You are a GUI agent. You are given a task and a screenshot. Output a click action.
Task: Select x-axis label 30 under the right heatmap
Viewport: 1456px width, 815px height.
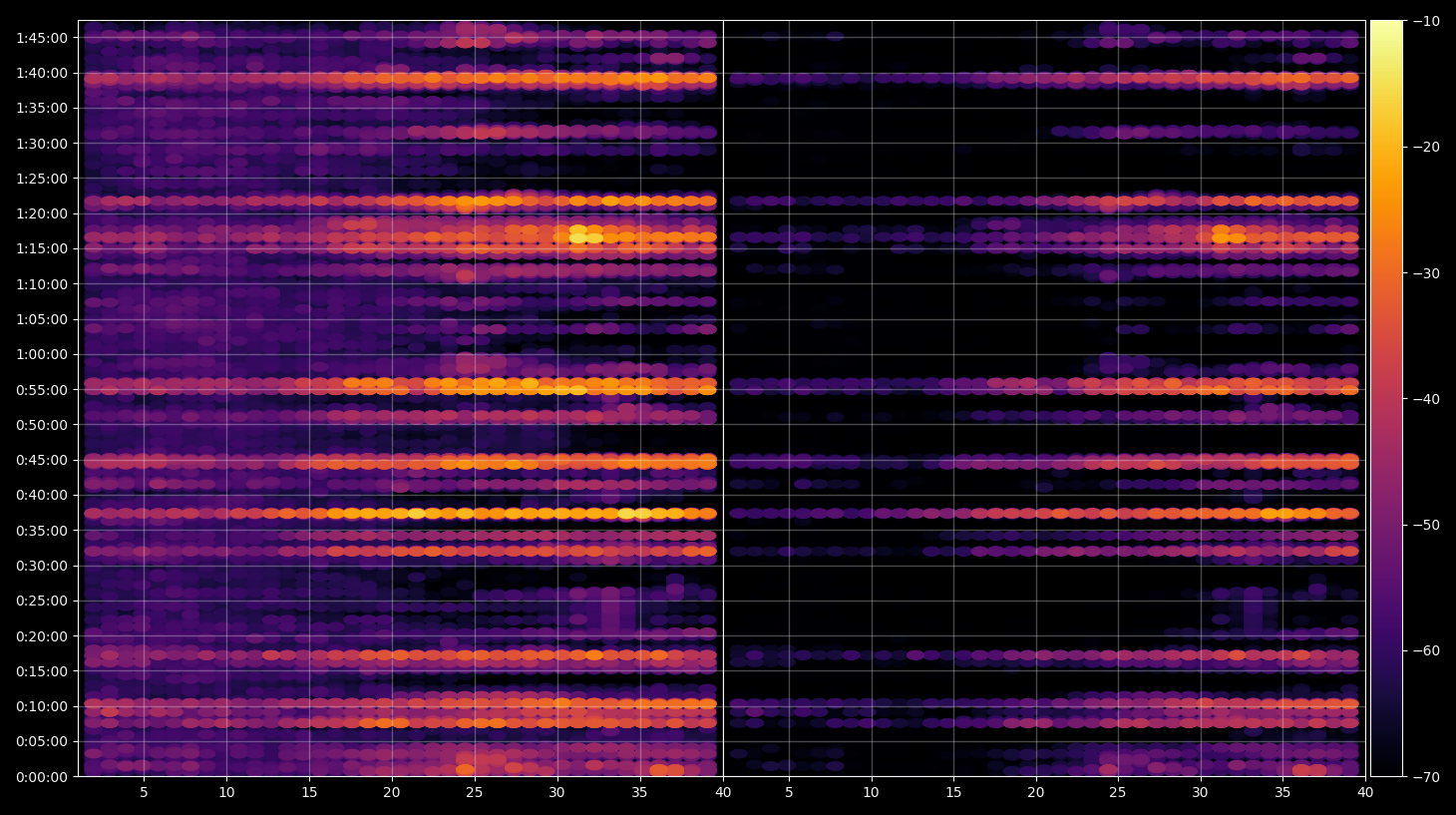coord(1200,793)
